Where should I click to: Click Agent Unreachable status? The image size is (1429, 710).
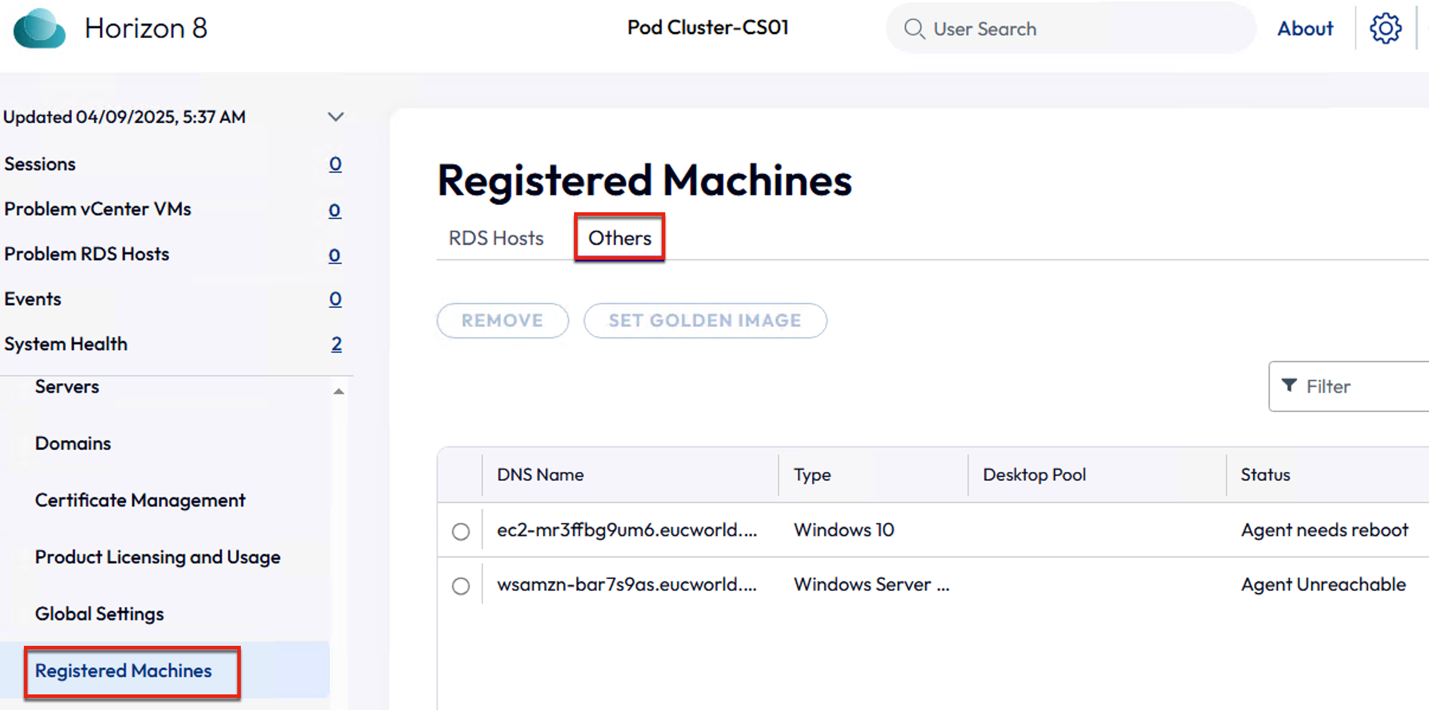point(1323,585)
